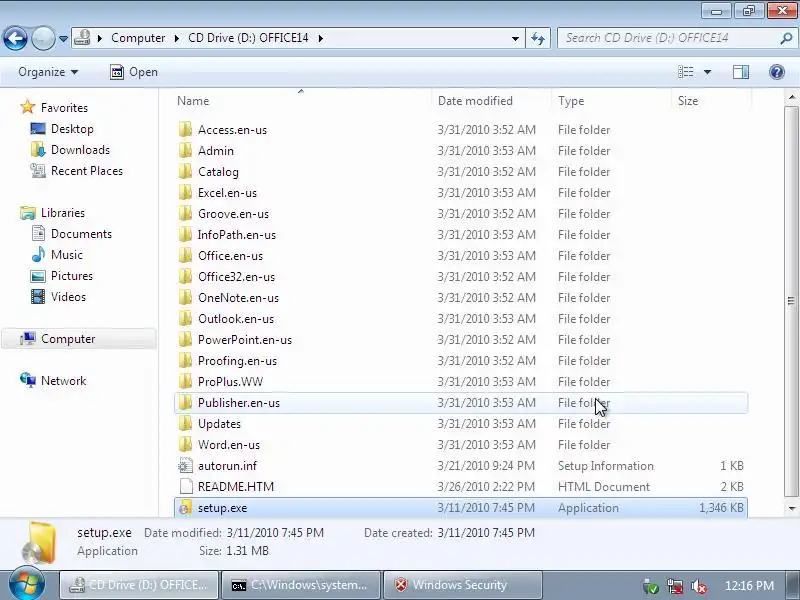Viewport: 800px width, 600px height.
Task: Expand arrow after Computer breadcrumb
Action: pyautogui.click(x=177, y=38)
